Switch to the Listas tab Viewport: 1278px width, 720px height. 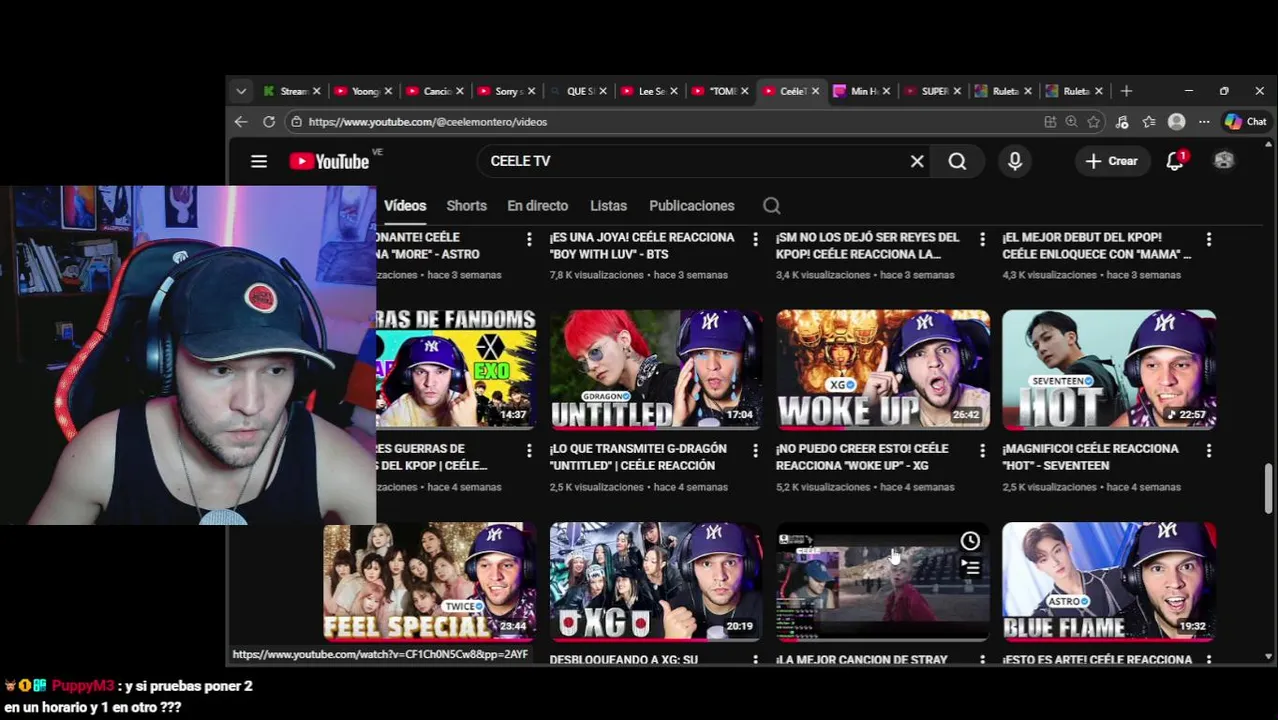coord(608,206)
